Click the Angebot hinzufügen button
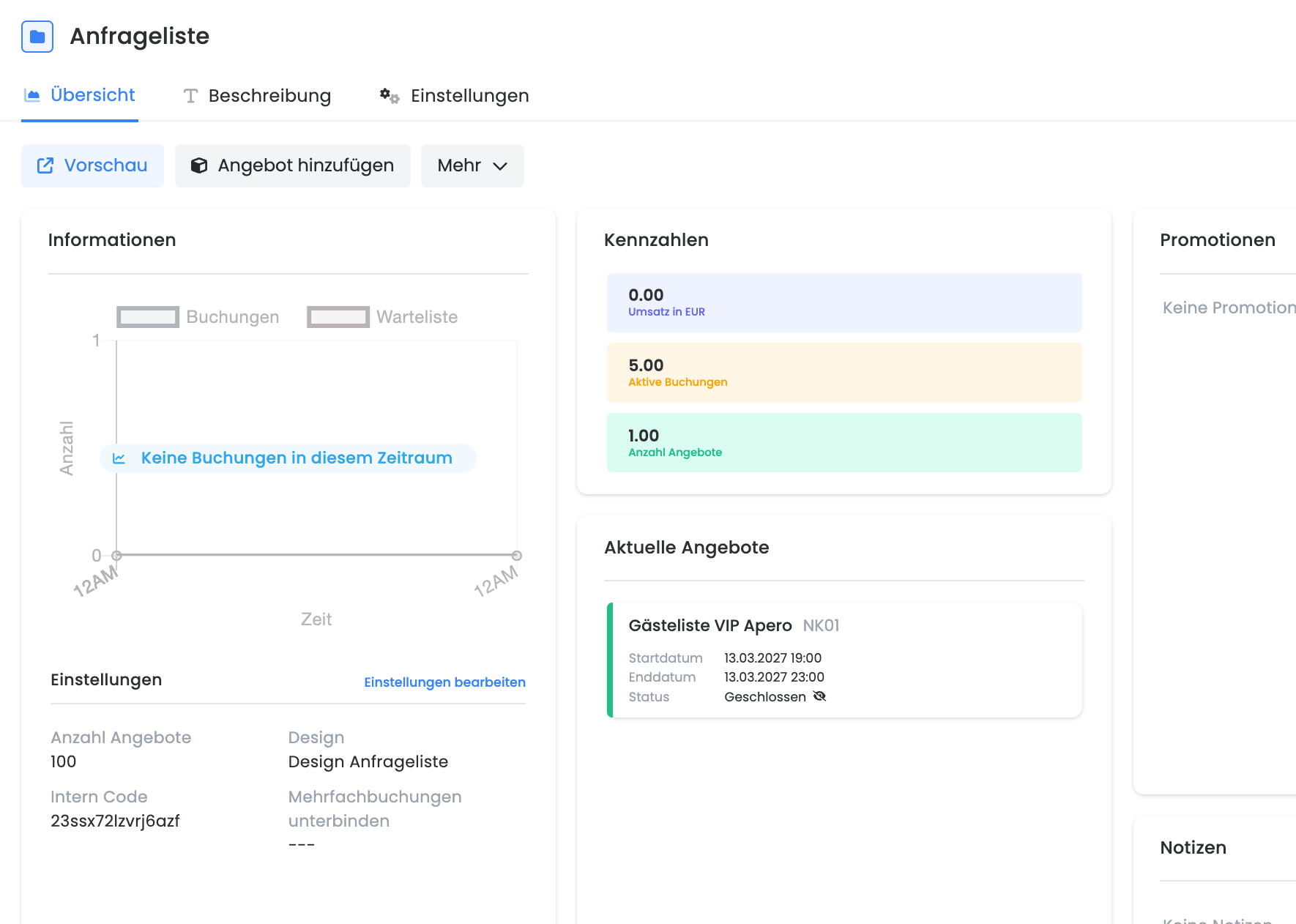 (x=293, y=165)
